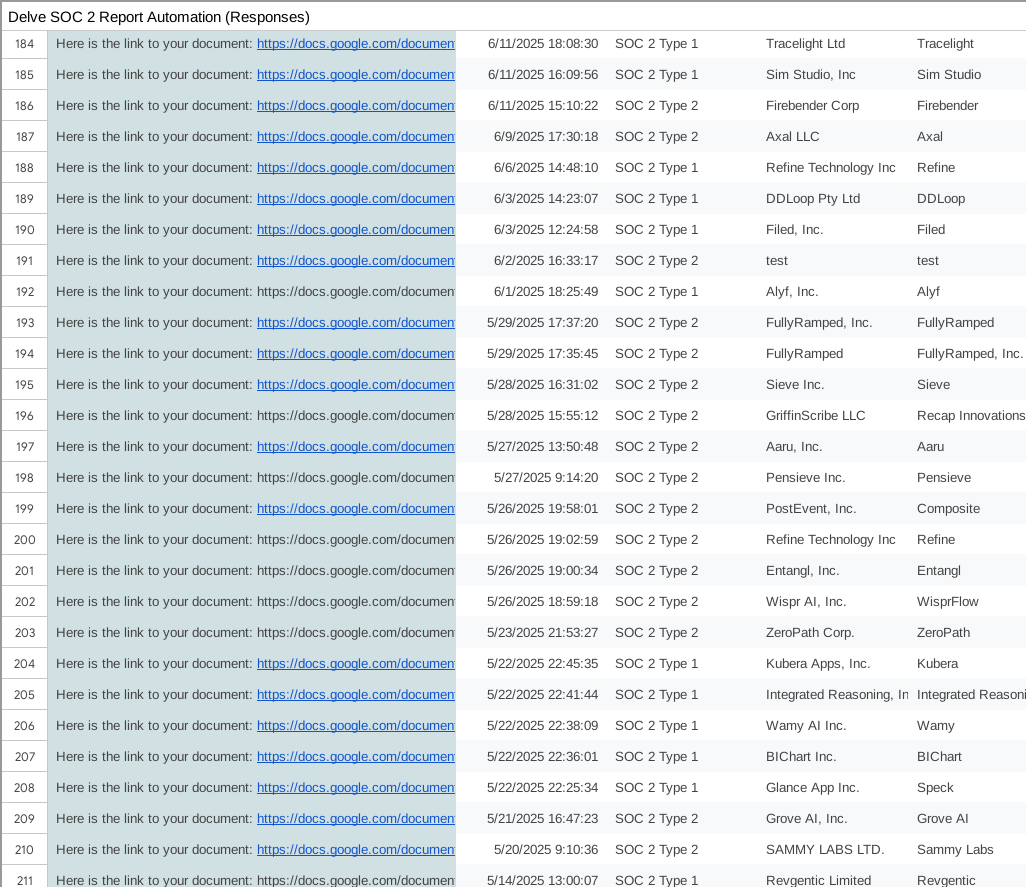Click timestamp '6/11/2025 18:08:30'
This screenshot has width=1026, height=887.
(542, 44)
